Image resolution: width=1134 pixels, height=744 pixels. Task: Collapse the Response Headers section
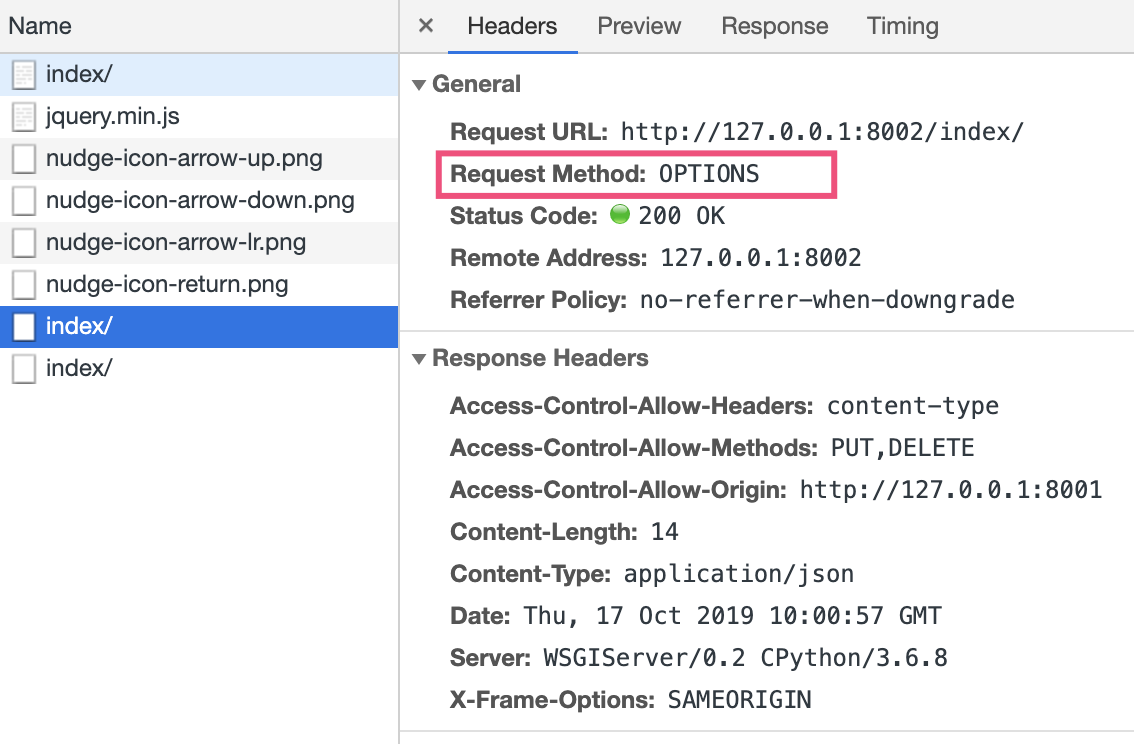point(419,359)
